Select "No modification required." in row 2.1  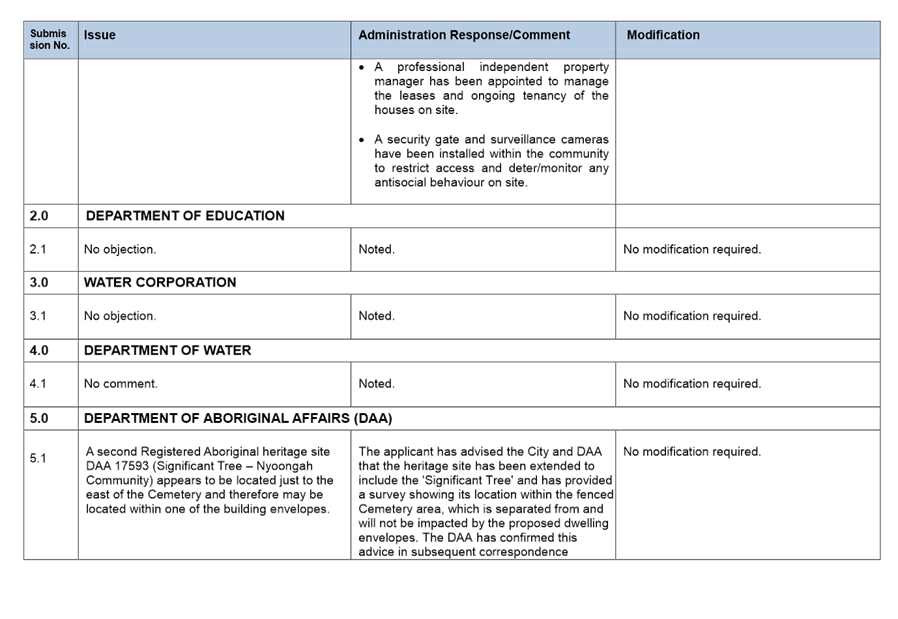click(x=692, y=249)
